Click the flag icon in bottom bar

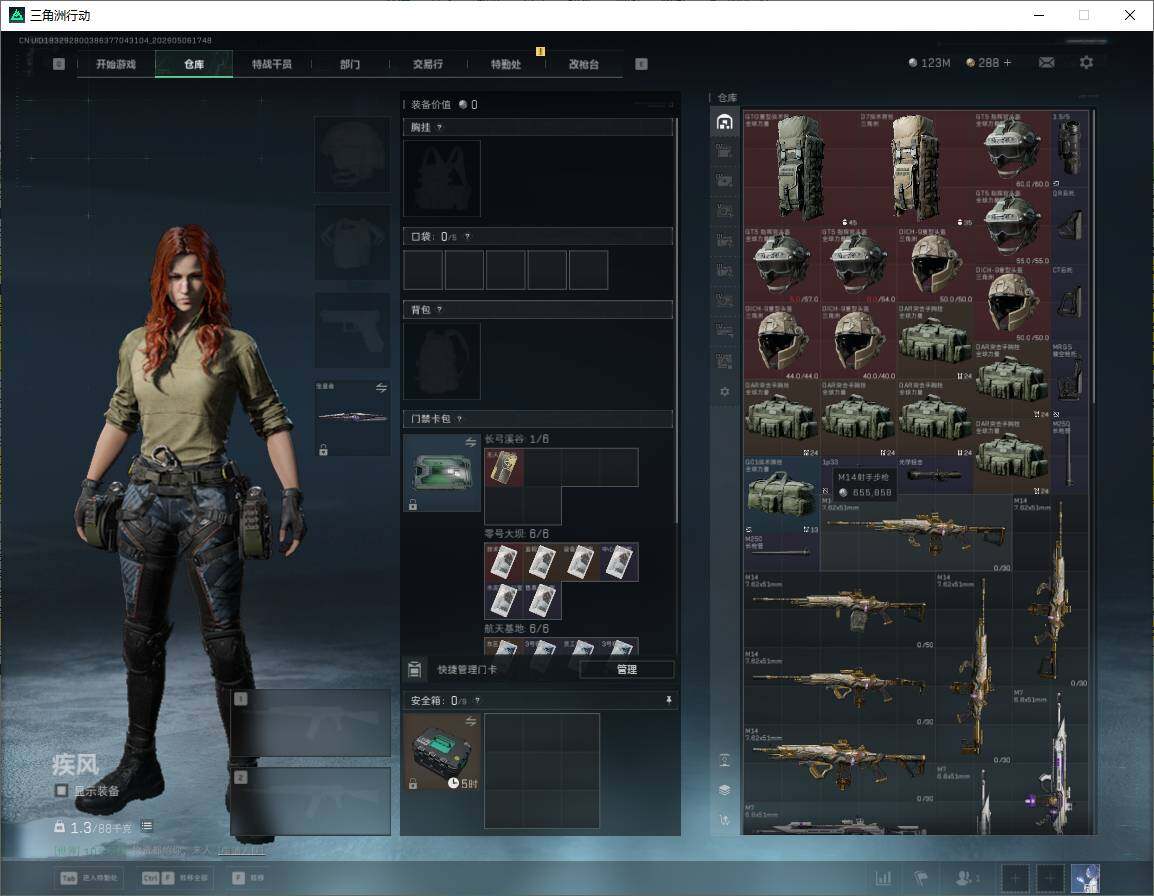click(x=921, y=878)
